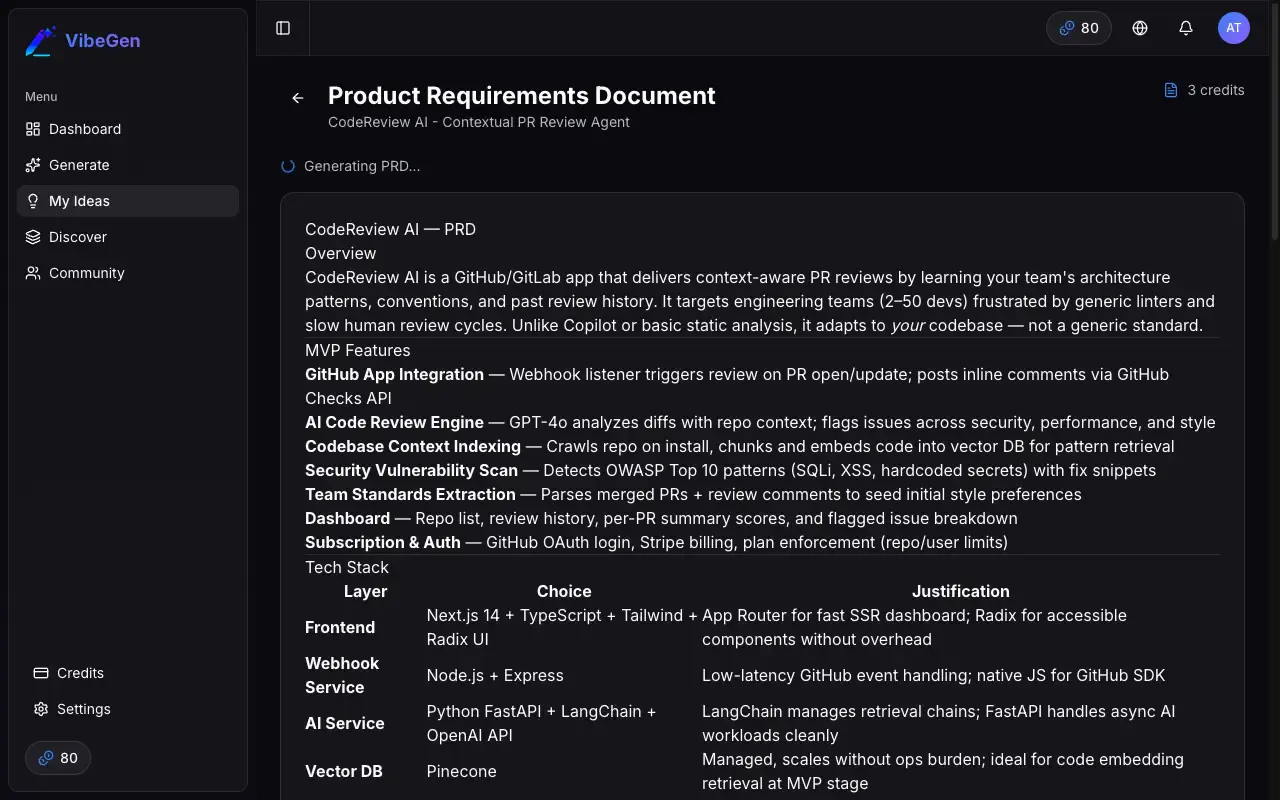
Task: Click the 80 credits badge in header
Action: [x=1079, y=28]
